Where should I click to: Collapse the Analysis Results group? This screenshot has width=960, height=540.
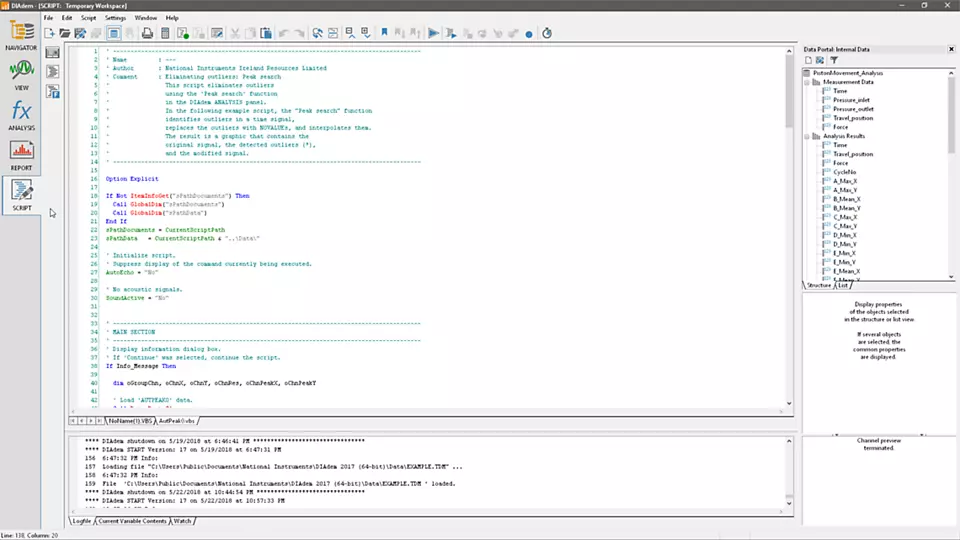tap(807, 137)
